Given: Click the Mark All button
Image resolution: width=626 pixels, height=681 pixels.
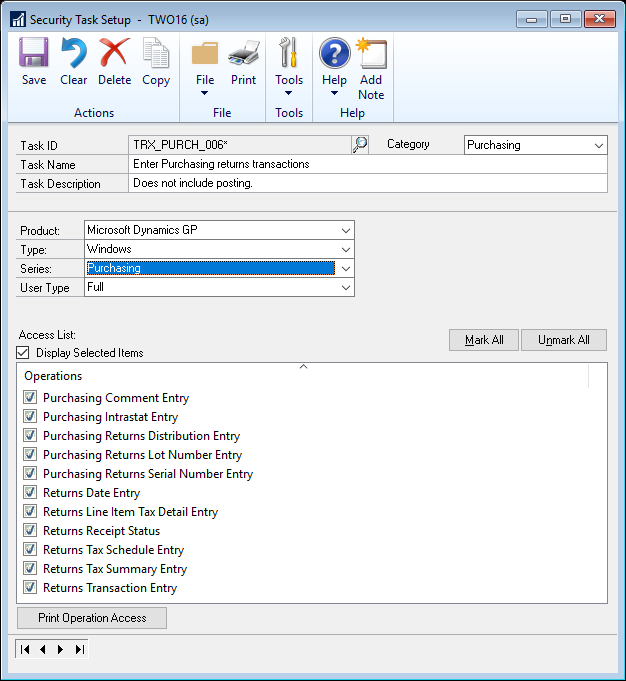Looking at the screenshot, I should click(x=484, y=340).
